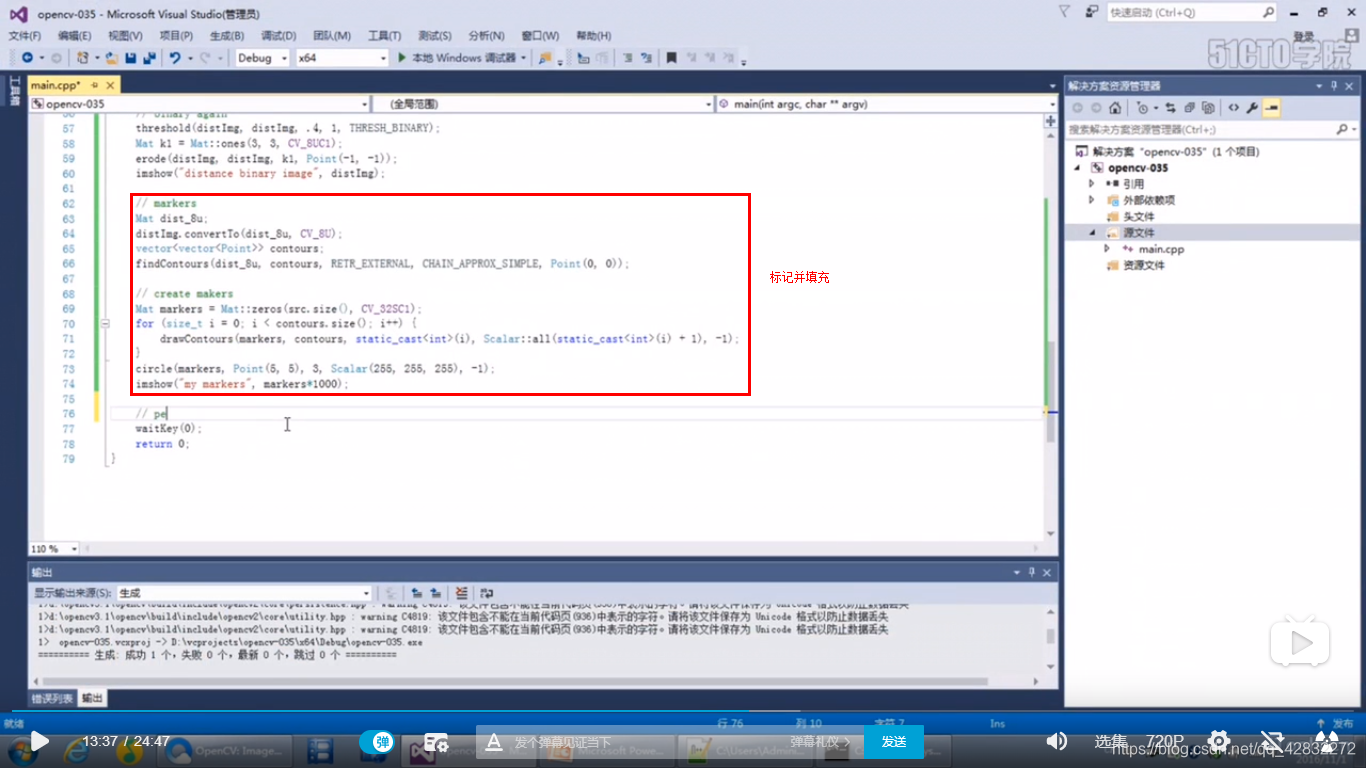Click the New Project toolbar icon
1366x768 pixels.
[83, 58]
